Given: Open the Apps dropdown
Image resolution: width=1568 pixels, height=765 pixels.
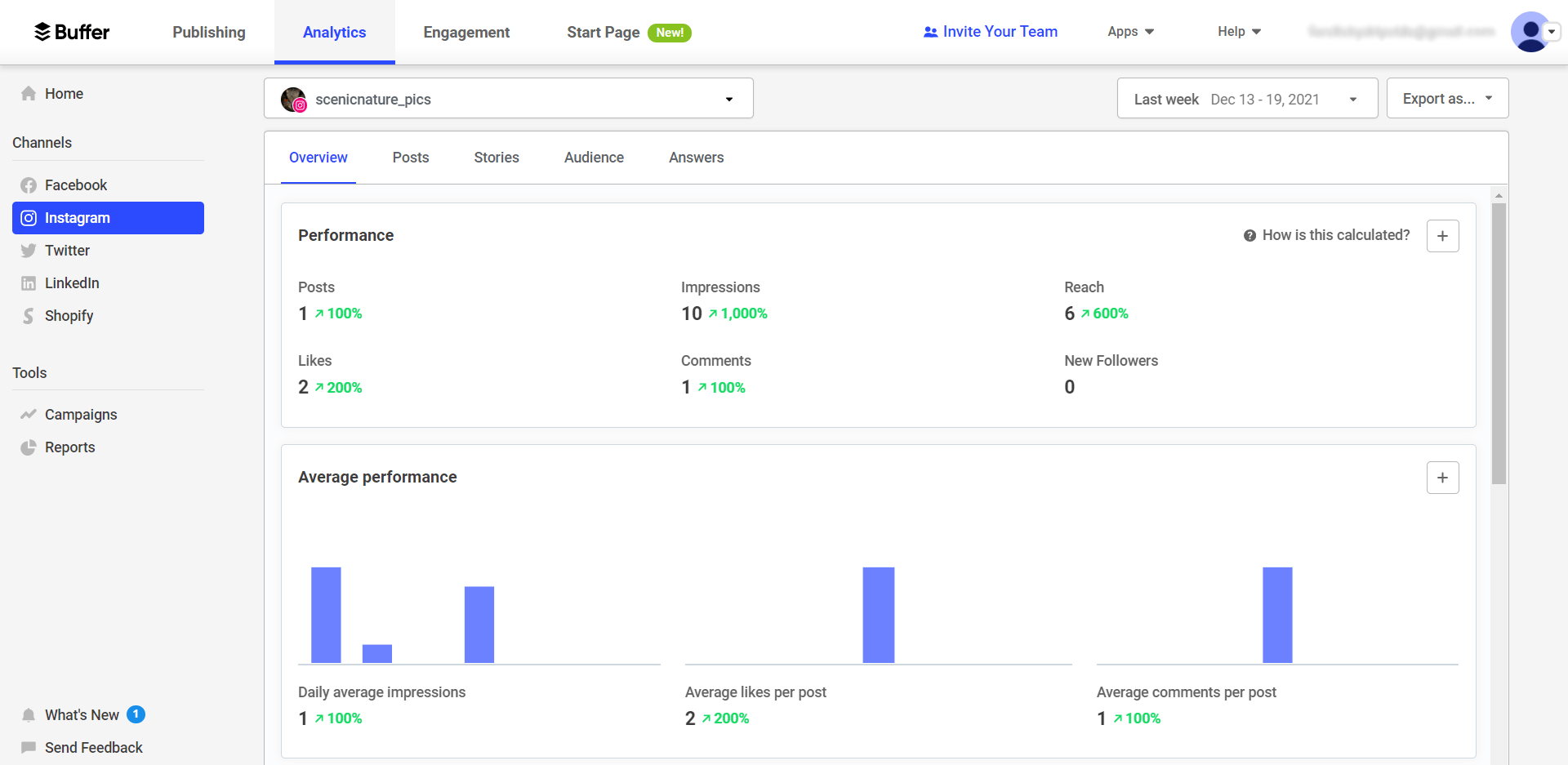Looking at the screenshot, I should 1130,32.
